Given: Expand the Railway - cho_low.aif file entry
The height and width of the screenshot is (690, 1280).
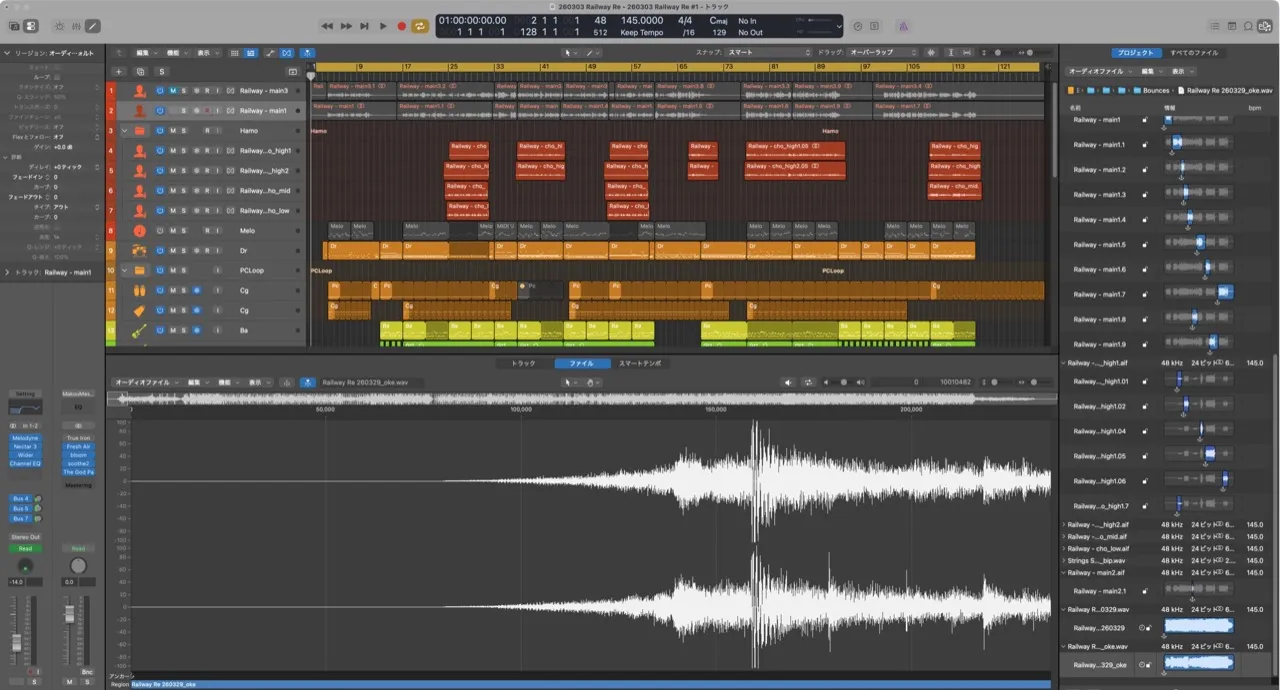Looking at the screenshot, I should point(1064,549).
